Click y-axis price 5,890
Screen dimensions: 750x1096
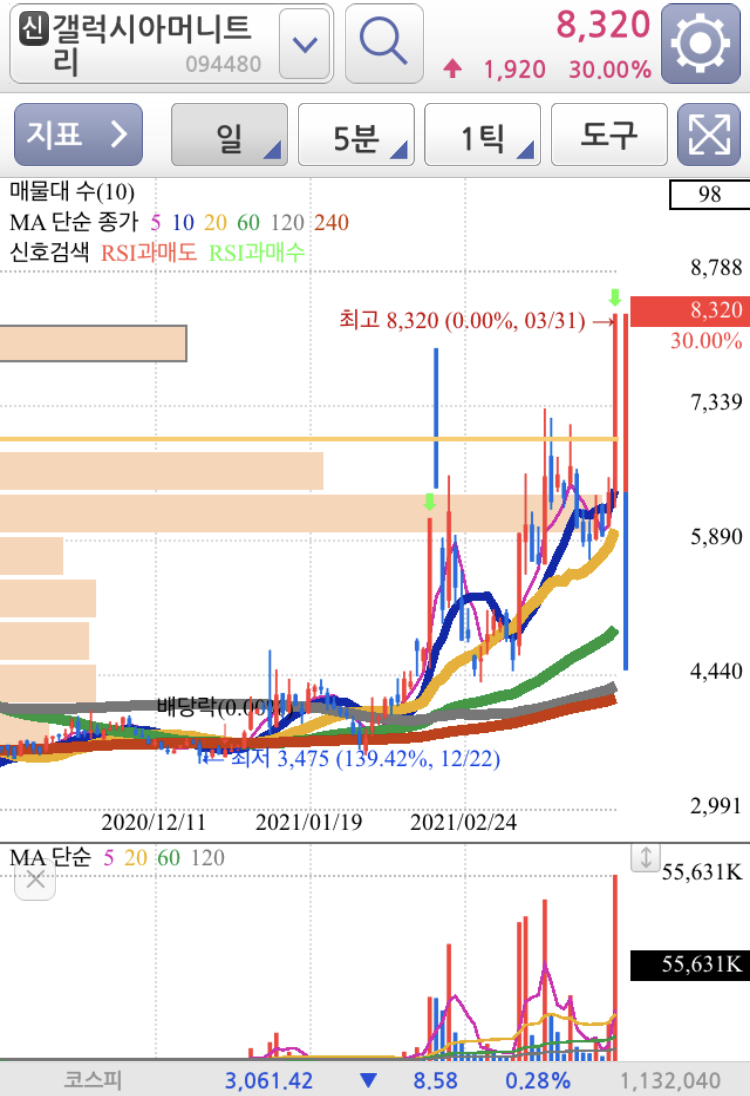point(716,536)
